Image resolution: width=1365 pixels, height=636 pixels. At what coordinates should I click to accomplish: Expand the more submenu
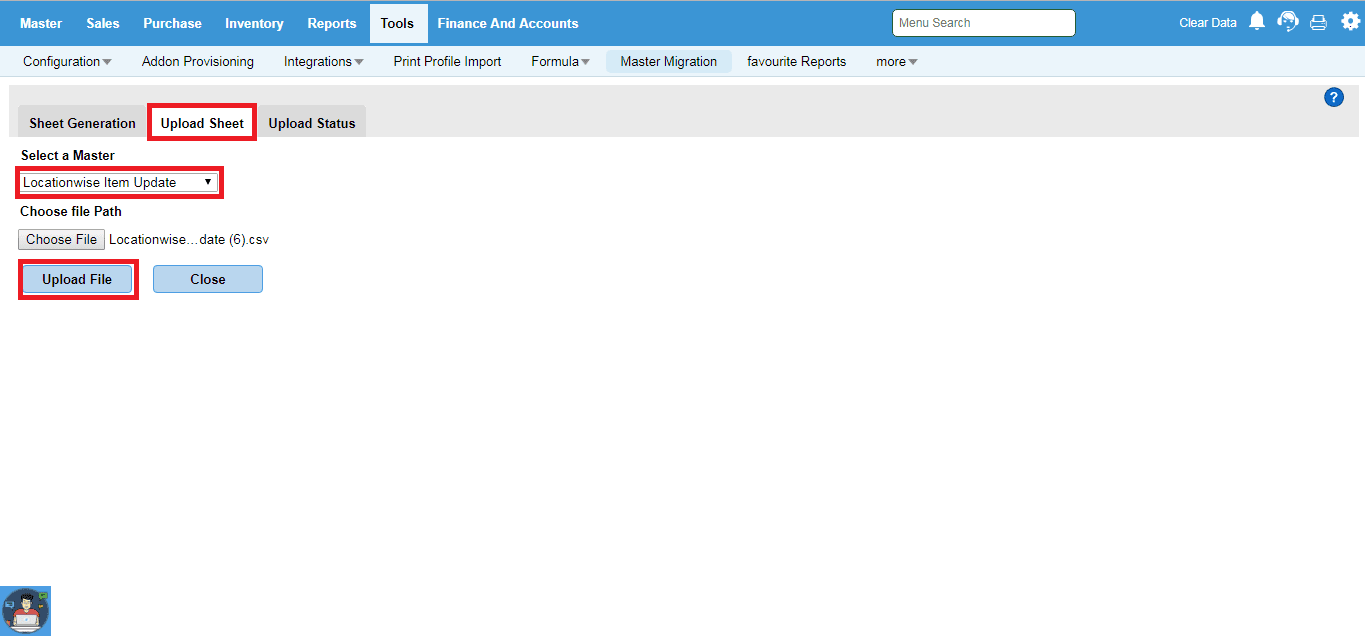[896, 62]
